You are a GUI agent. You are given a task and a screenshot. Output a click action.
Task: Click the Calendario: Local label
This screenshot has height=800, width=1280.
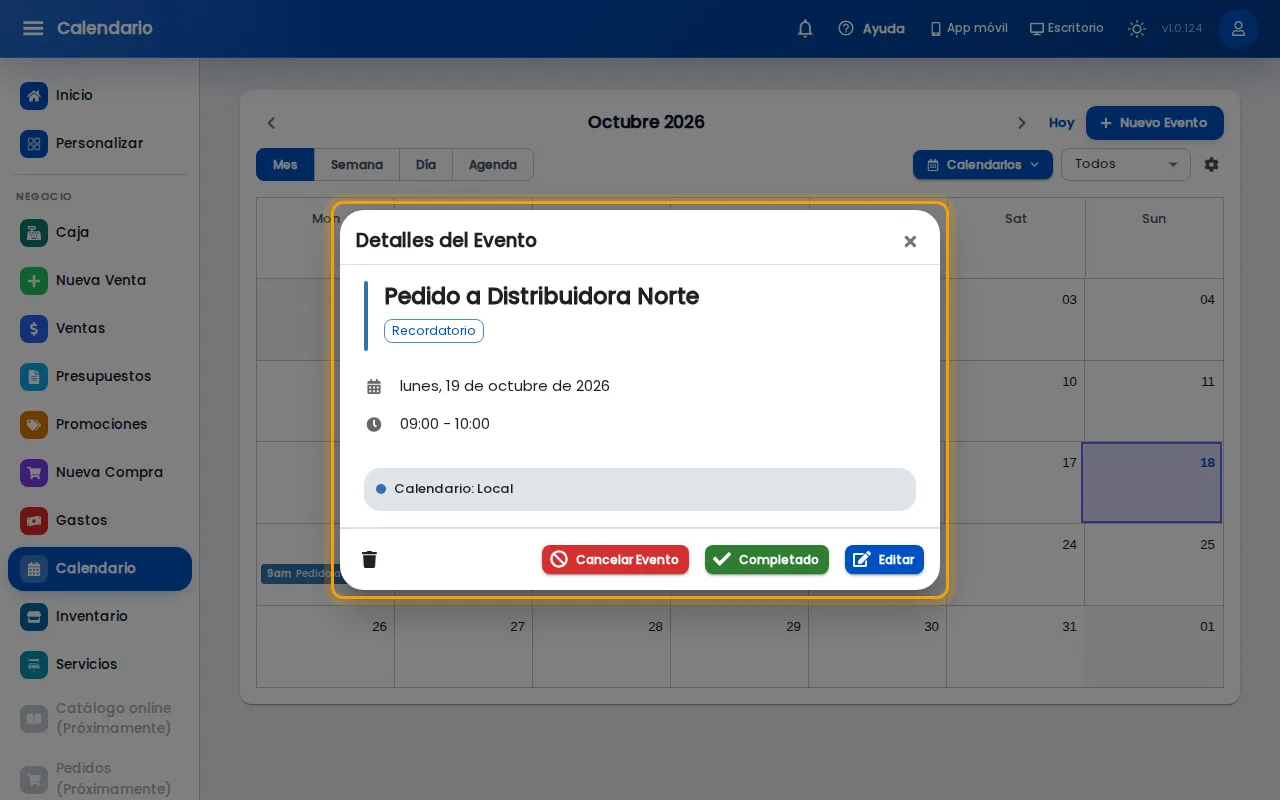(454, 489)
